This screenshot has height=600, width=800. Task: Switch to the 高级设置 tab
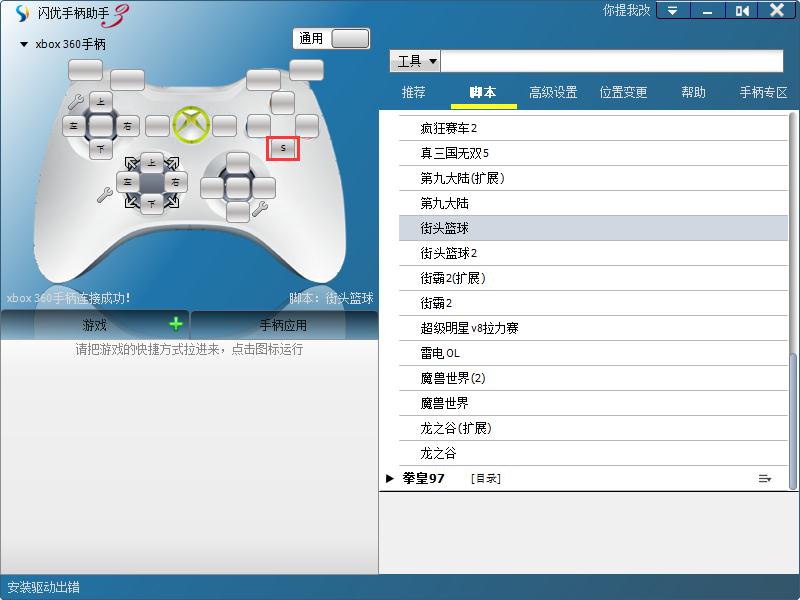click(555, 91)
